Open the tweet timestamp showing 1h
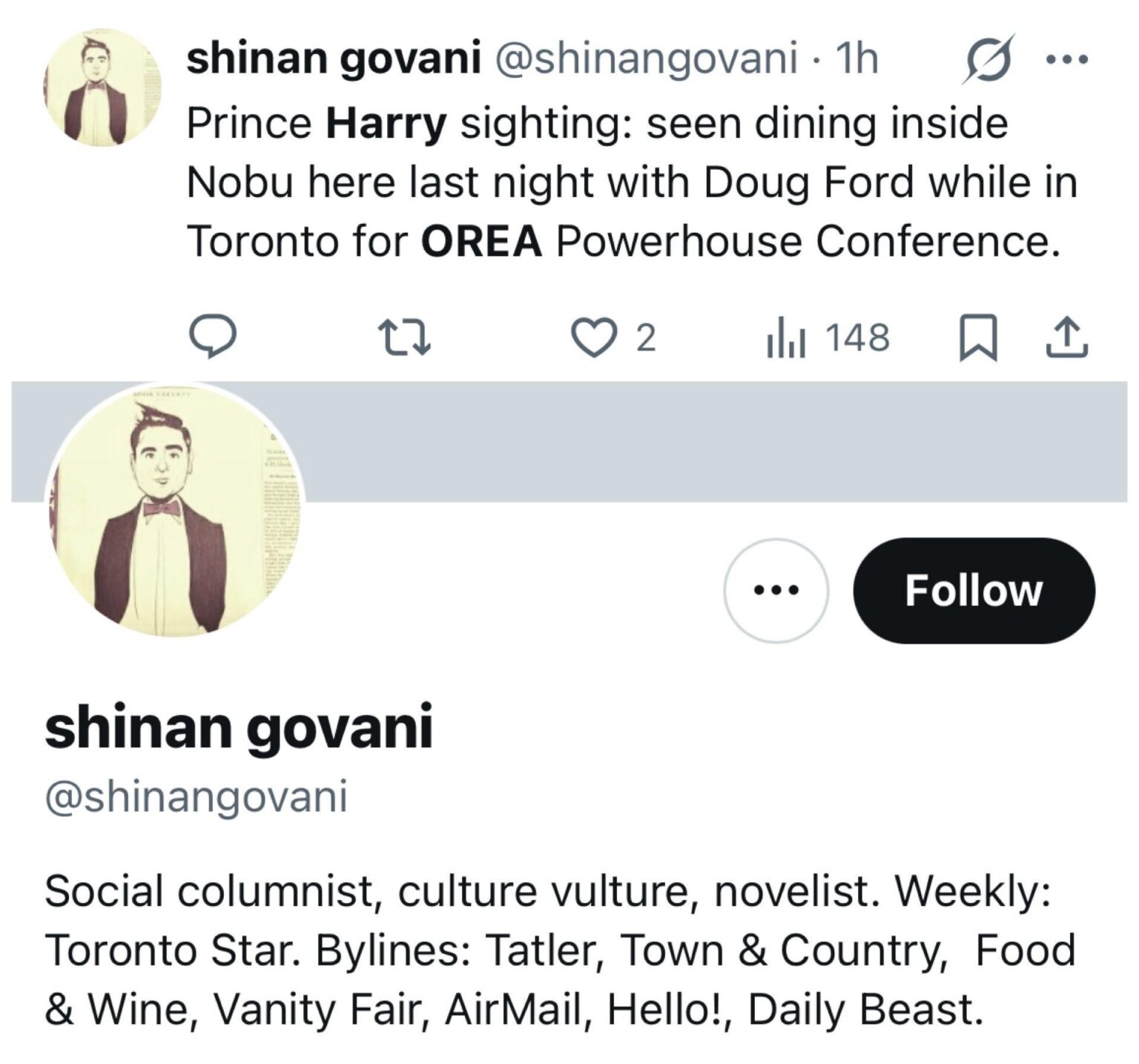Viewport: 1139px width, 1064px height. (x=858, y=61)
